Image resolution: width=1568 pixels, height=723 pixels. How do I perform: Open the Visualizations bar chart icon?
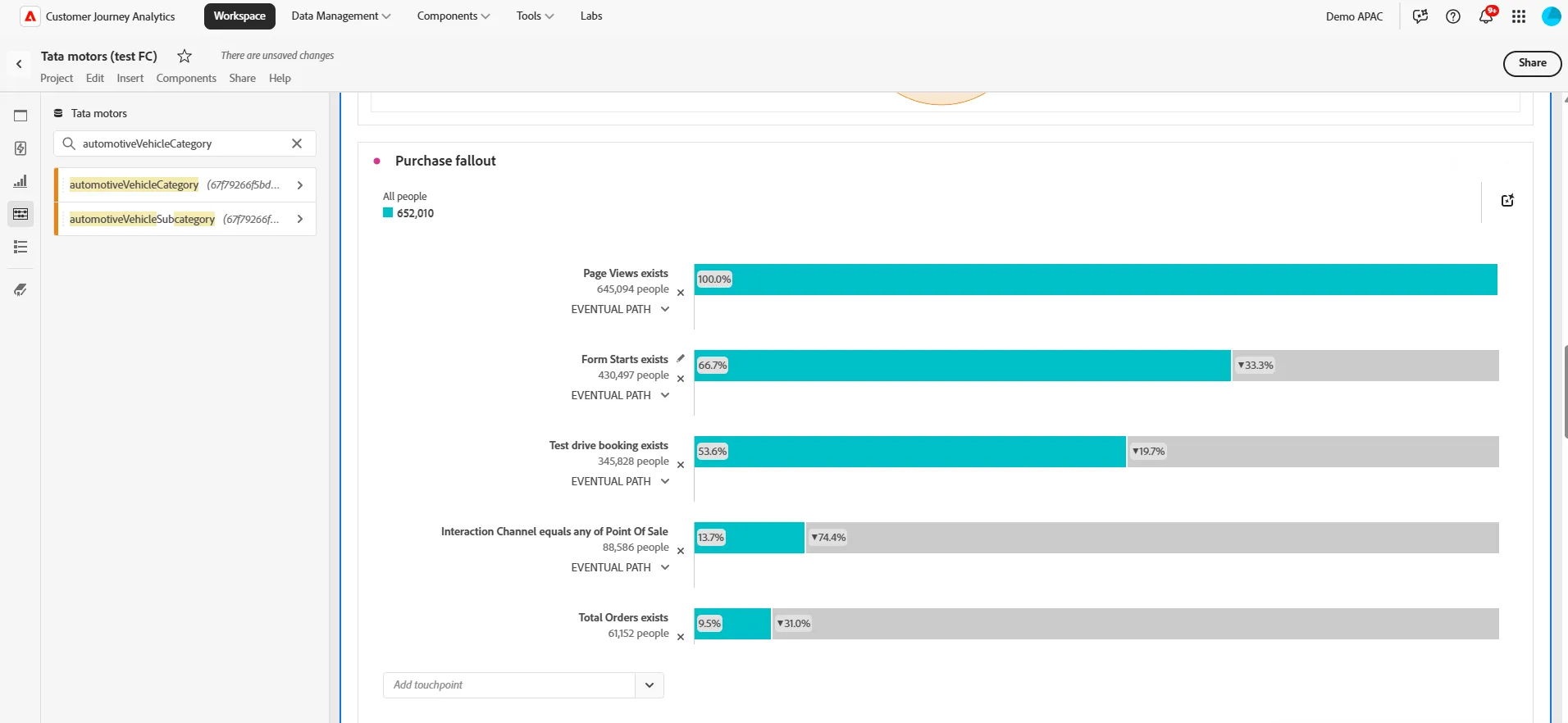pos(21,181)
